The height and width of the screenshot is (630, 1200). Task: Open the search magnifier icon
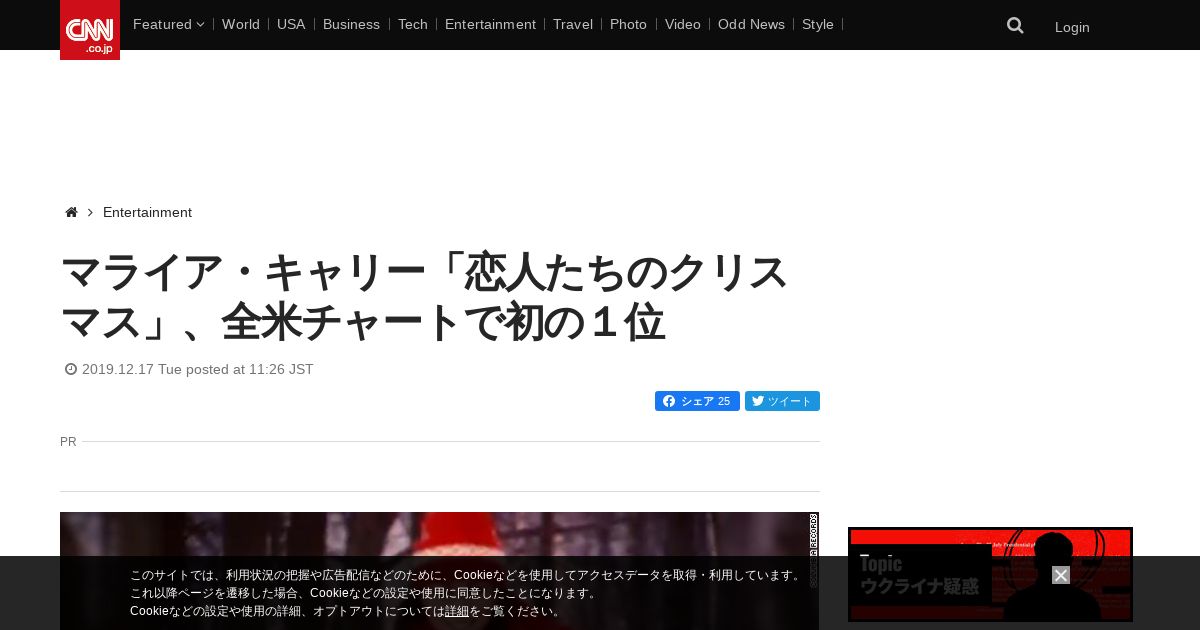(1015, 26)
